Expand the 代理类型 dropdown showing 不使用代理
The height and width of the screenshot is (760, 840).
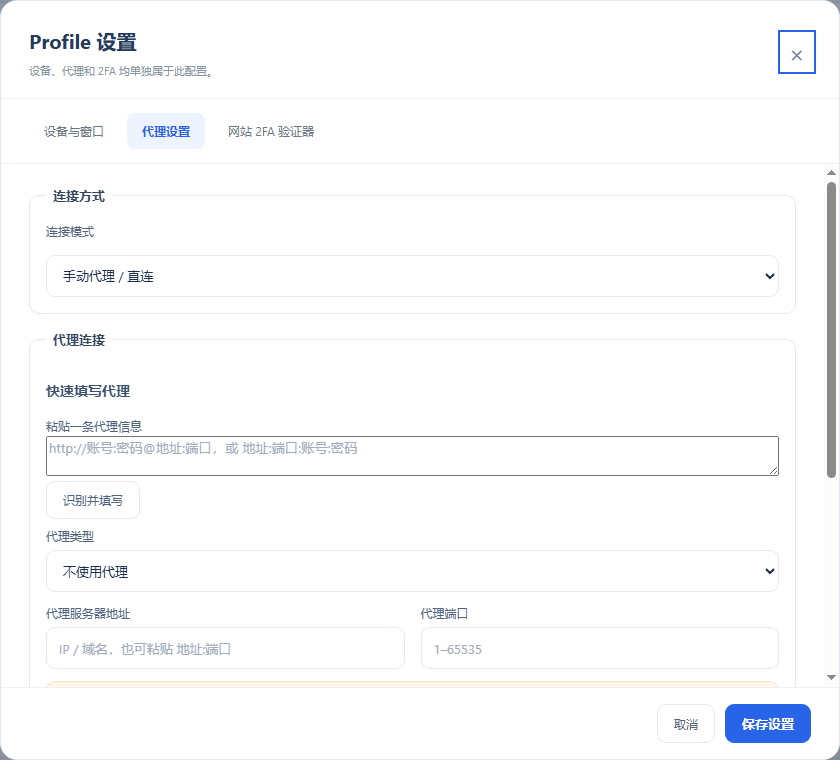pyautogui.click(x=412, y=571)
